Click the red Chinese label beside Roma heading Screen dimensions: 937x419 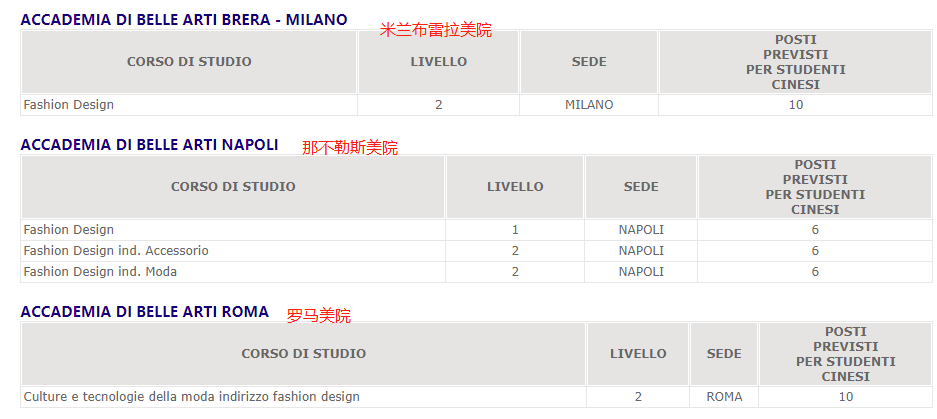click(319, 316)
